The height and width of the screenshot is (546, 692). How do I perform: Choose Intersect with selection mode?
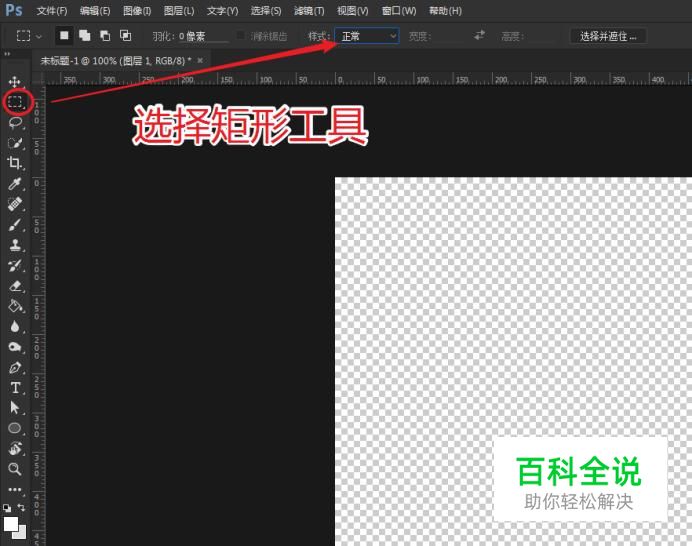125,36
